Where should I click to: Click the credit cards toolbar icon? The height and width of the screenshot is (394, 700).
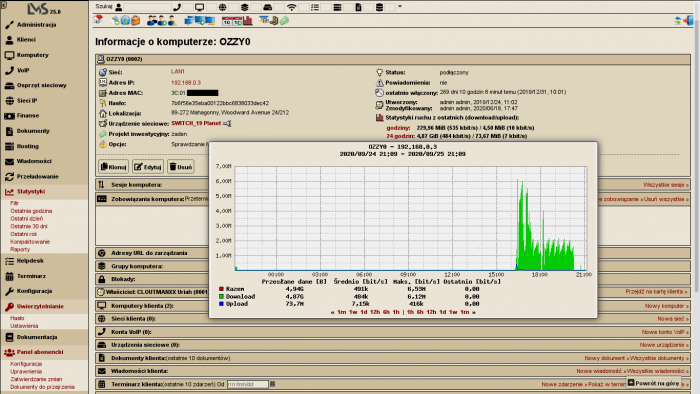coord(264,20)
